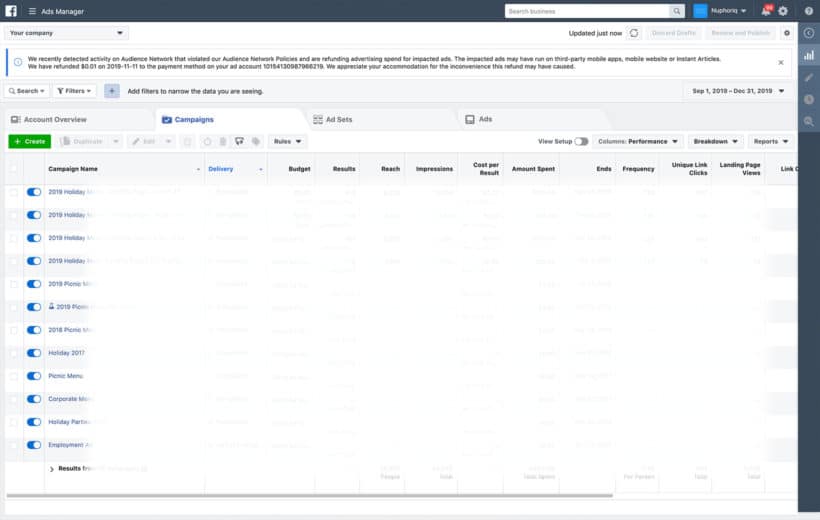Click the horizontal scrollbar below the table
Image resolution: width=820 pixels, height=520 pixels.
pyautogui.click(x=310, y=495)
